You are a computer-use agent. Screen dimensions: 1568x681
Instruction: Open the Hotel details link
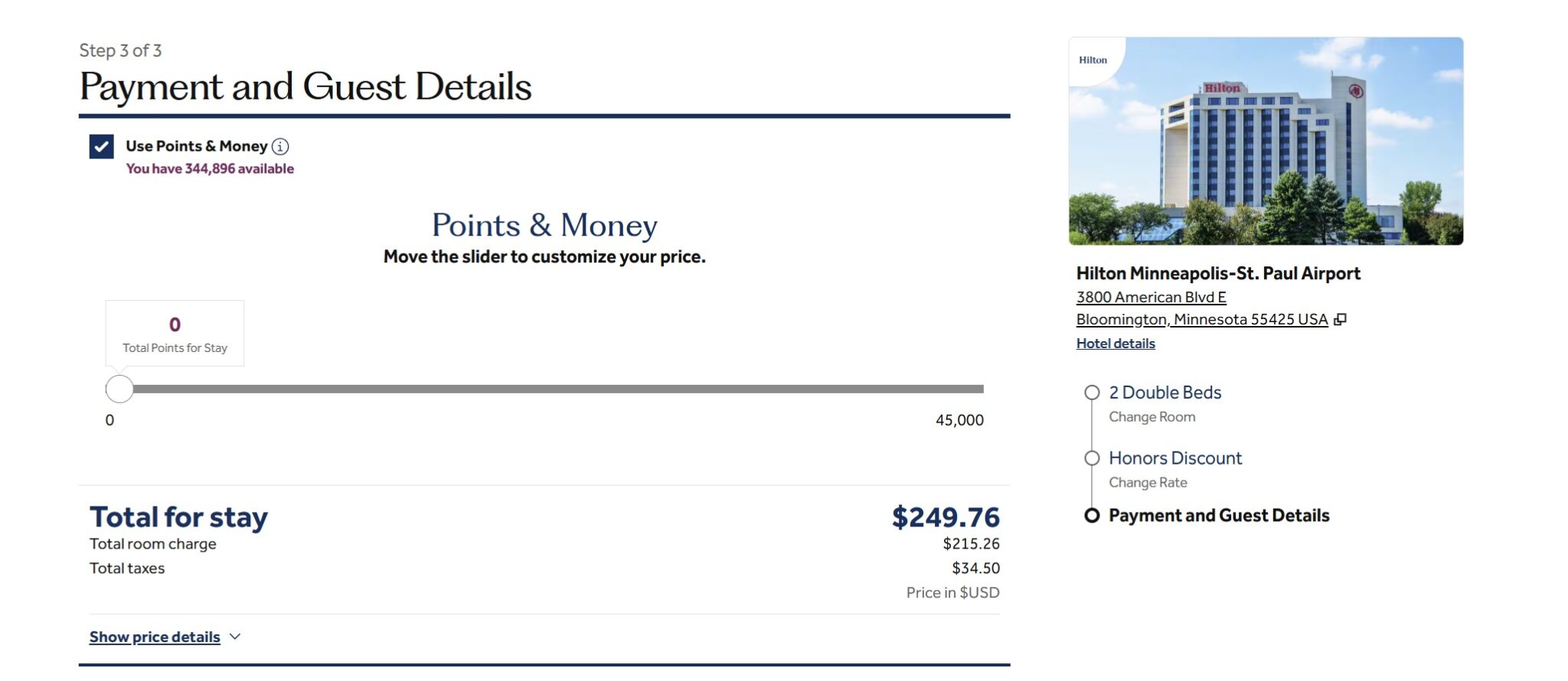tap(1116, 344)
